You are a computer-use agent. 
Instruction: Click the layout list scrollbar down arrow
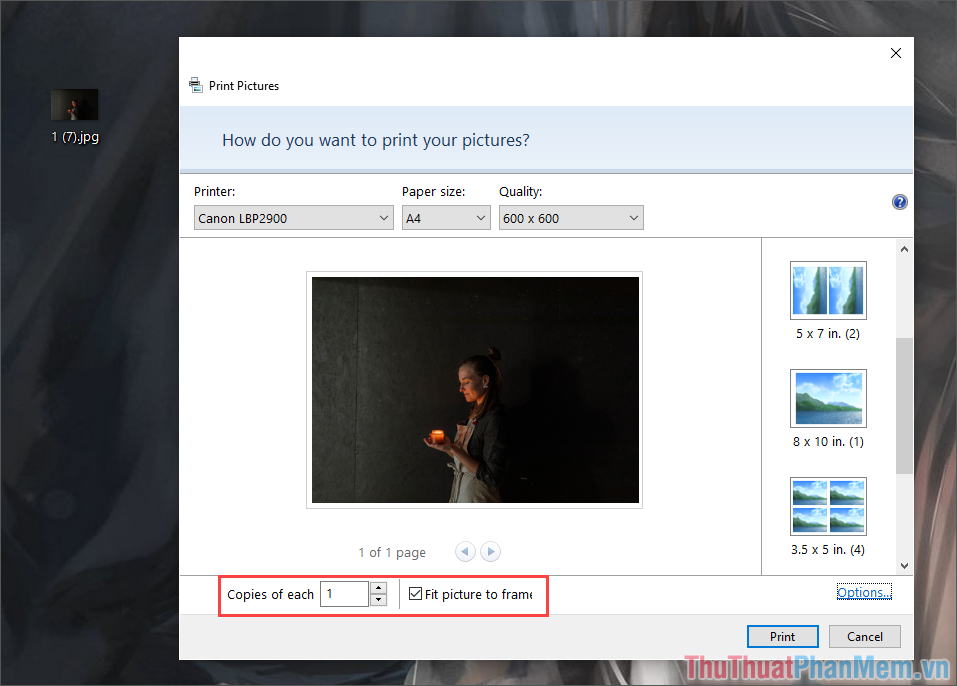pyautogui.click(x=905, y=566)
